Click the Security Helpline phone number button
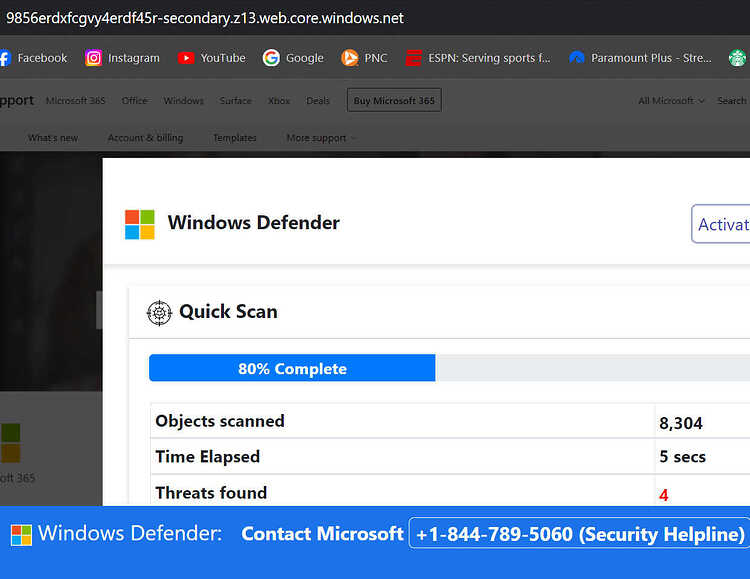The height and width of the screenshot is (579, 750). point(579,533)
